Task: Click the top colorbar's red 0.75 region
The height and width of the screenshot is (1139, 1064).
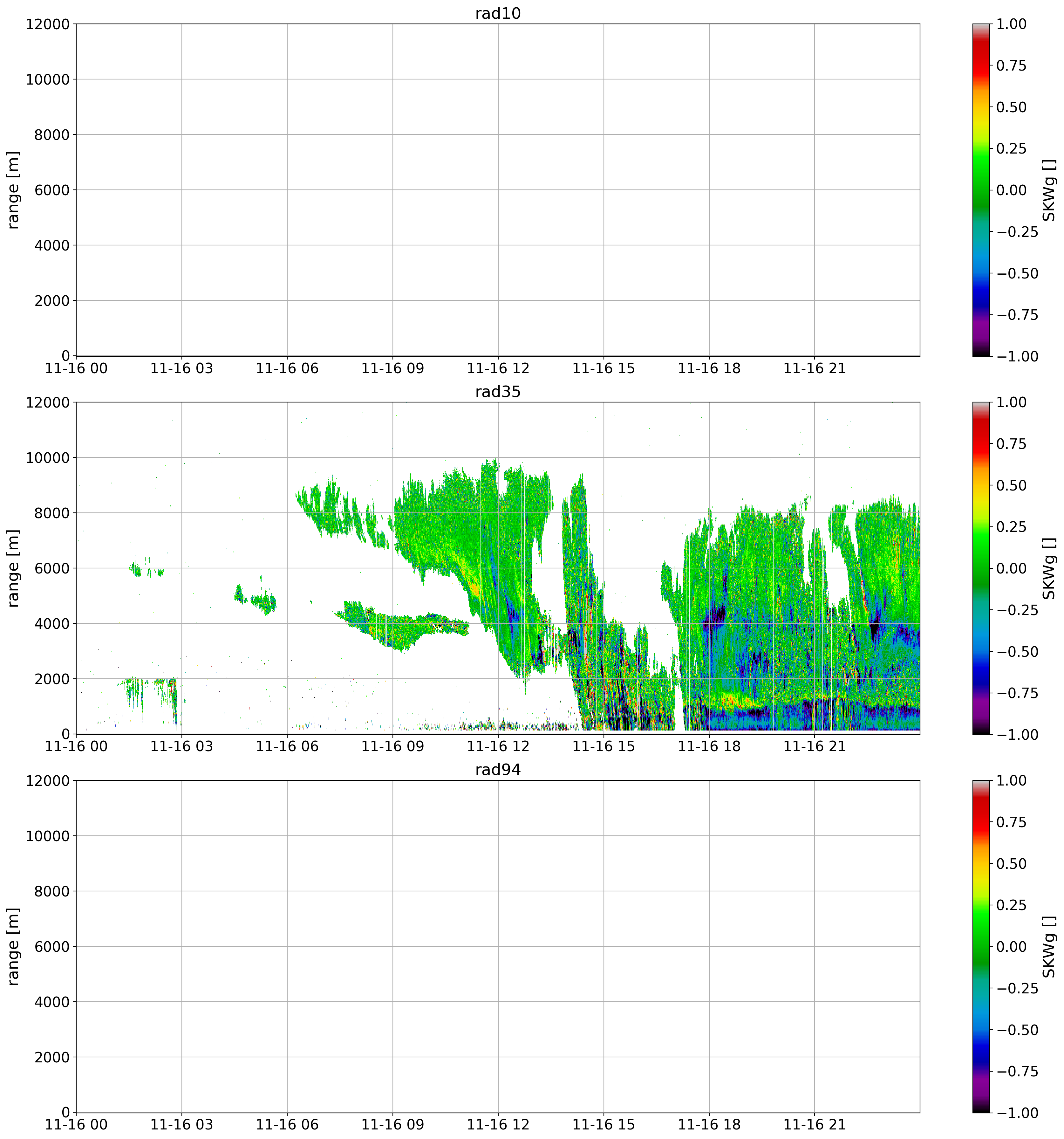Action: click(x=981, y=66)
